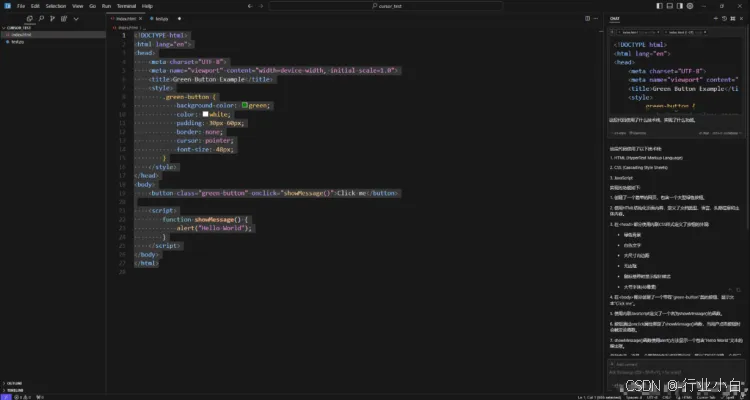
Task: Open chat panel layout options icon
Action: (732, 19)
